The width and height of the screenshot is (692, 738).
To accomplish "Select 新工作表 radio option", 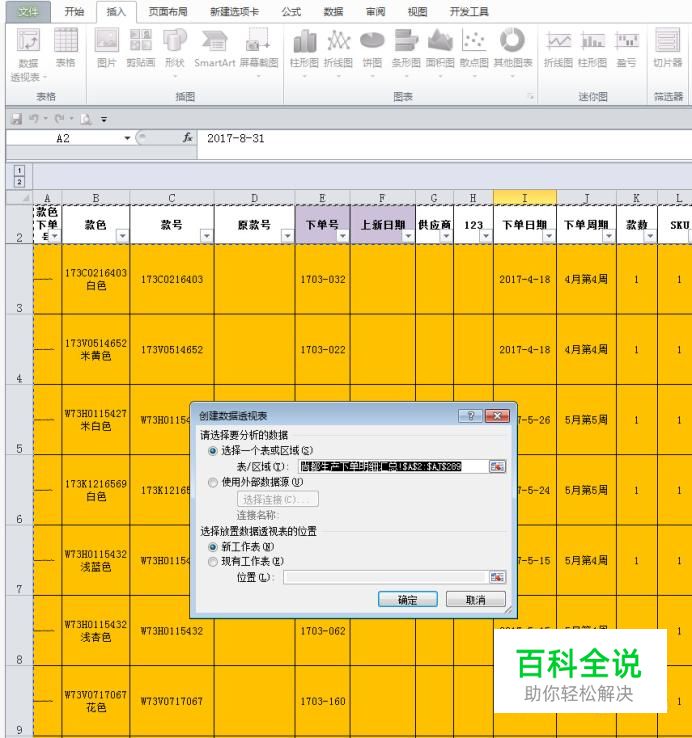I will pyautogui.click(x=213, y=547).
